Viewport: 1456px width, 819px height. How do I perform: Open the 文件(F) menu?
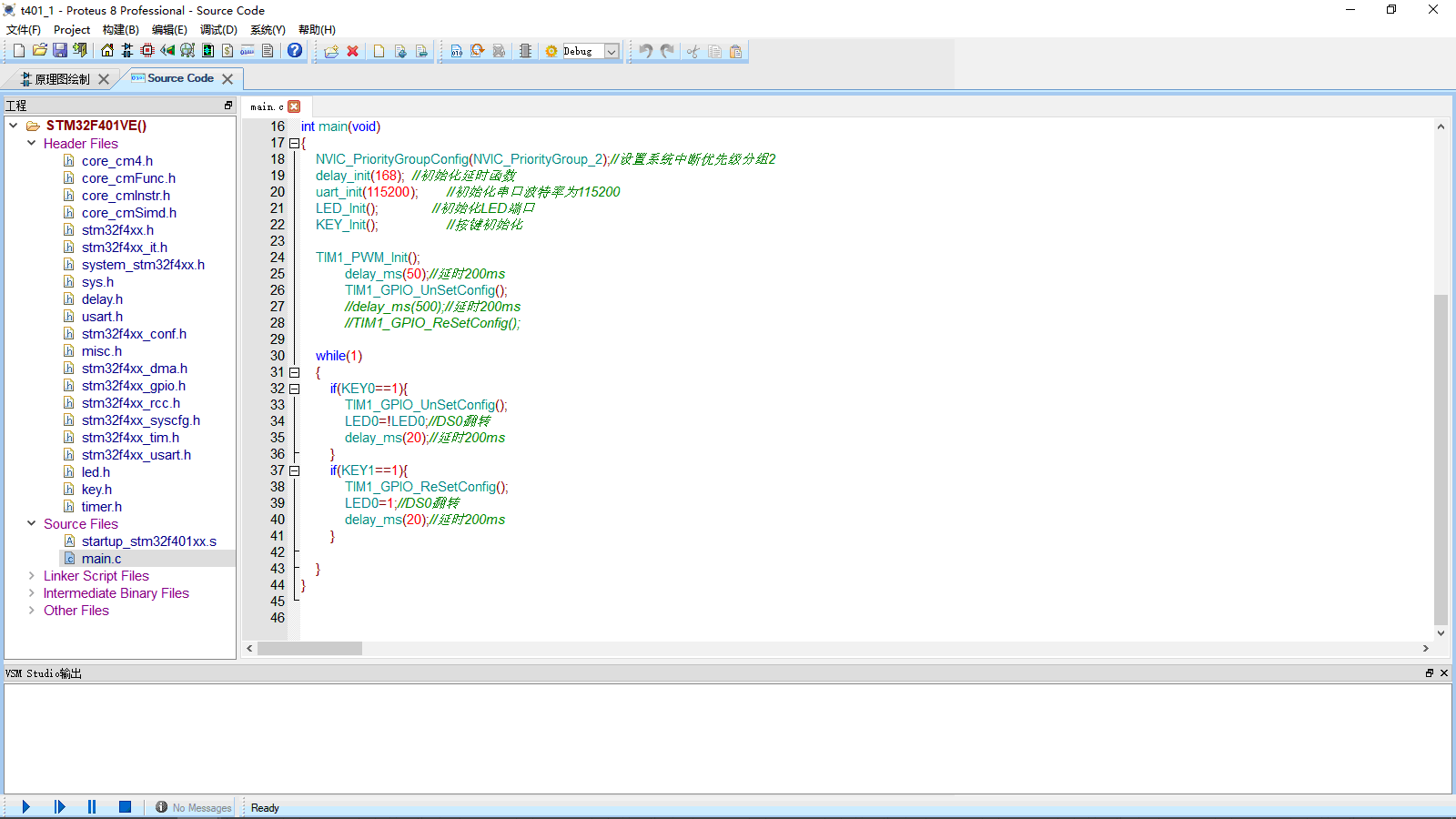pos(24,30)
